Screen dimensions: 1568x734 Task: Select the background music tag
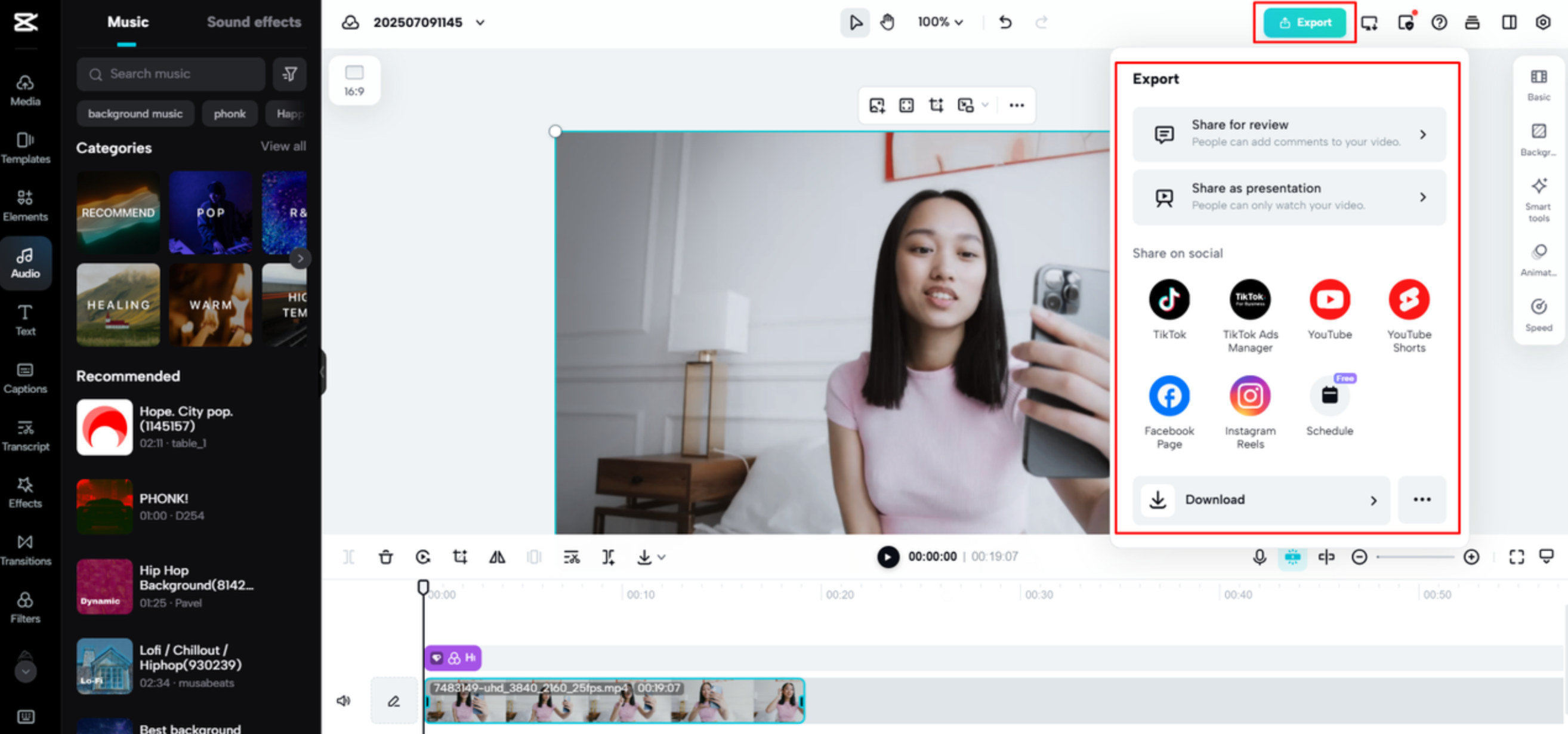point(135,114)
